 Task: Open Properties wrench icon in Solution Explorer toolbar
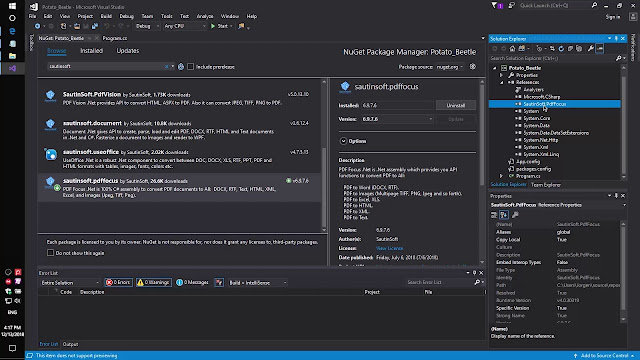[x=590, y=49]
